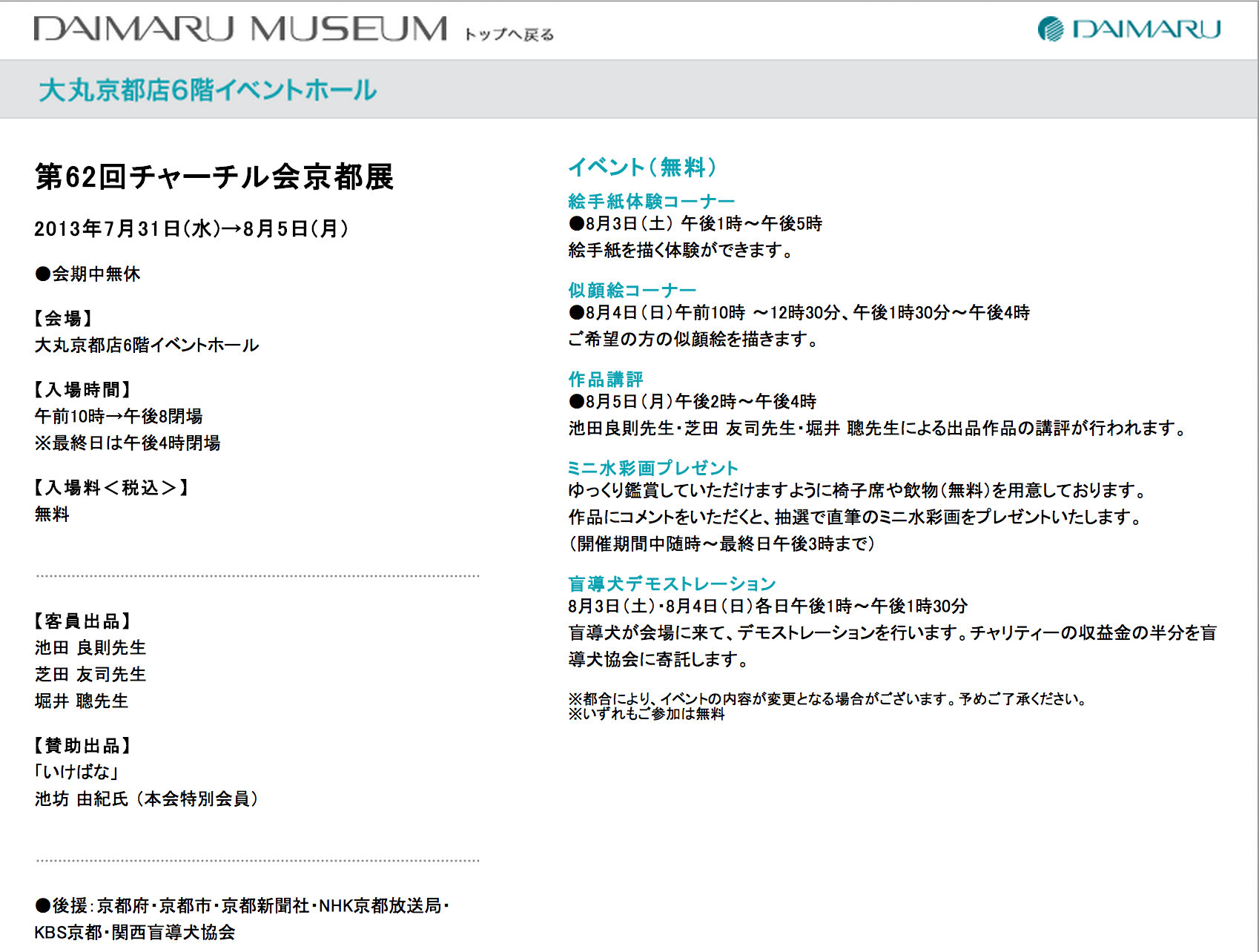Click the 第62回チャーチル会京都展 title
The width and height of the screenshot is (1259, 952).
tap(214, 176)
